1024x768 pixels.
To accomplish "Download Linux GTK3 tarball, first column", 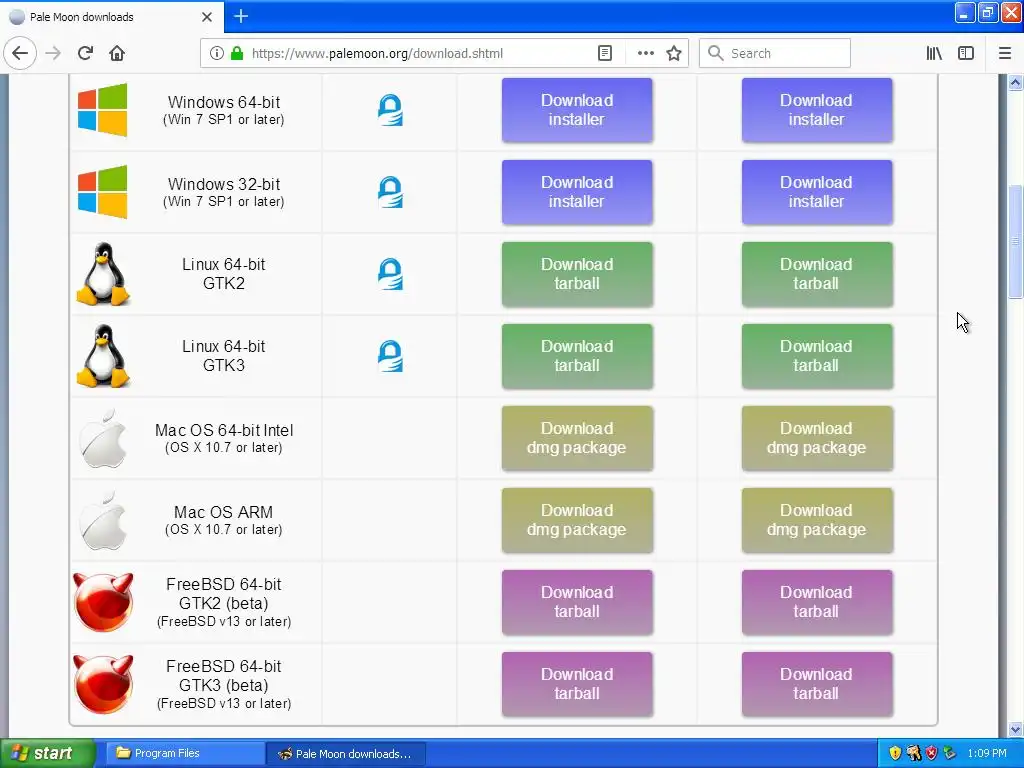I will [x=577, y=356].
